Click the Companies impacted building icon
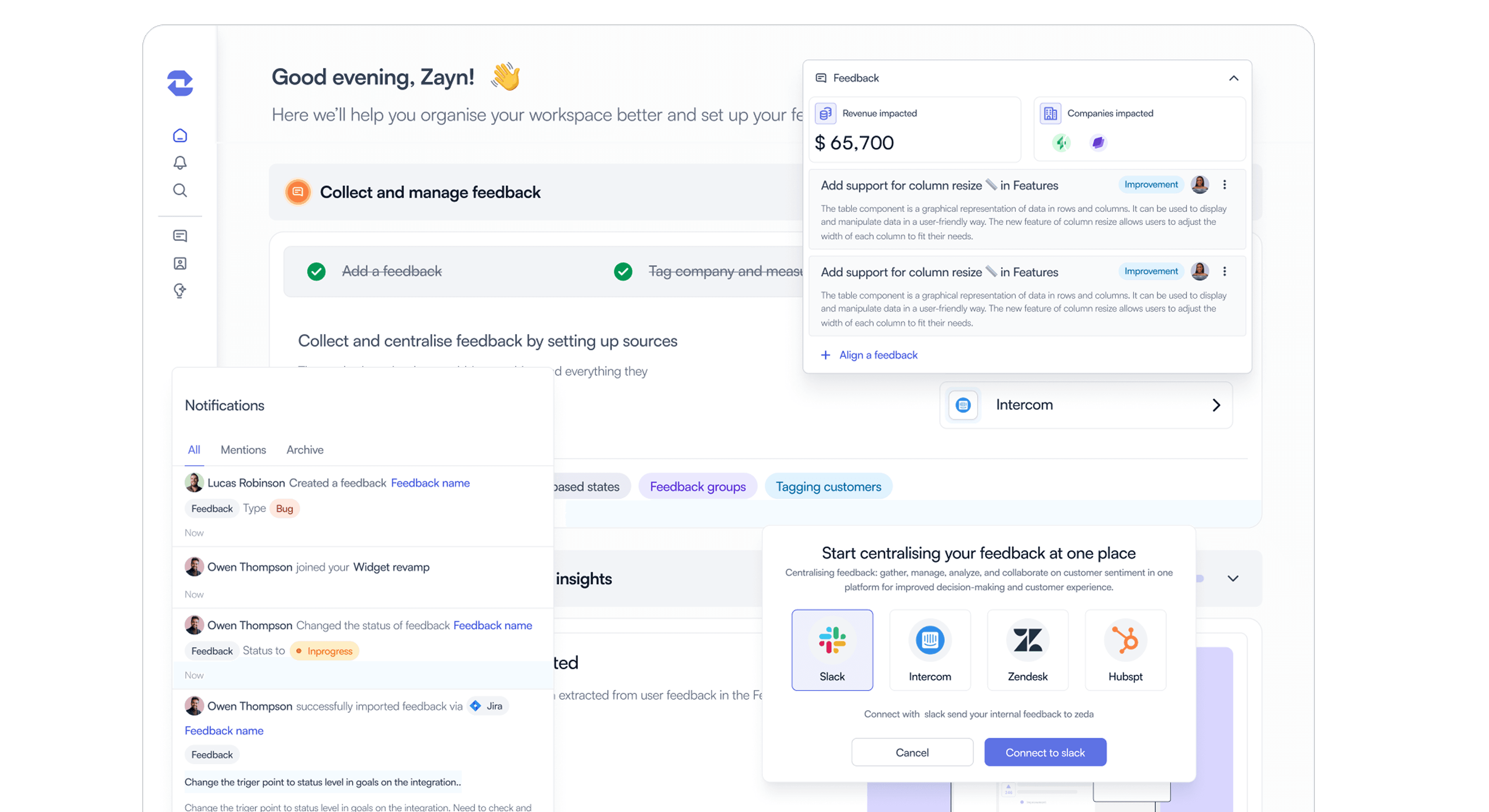The width and height of the screenshot is (1489, 812). tap(1050, 113)
